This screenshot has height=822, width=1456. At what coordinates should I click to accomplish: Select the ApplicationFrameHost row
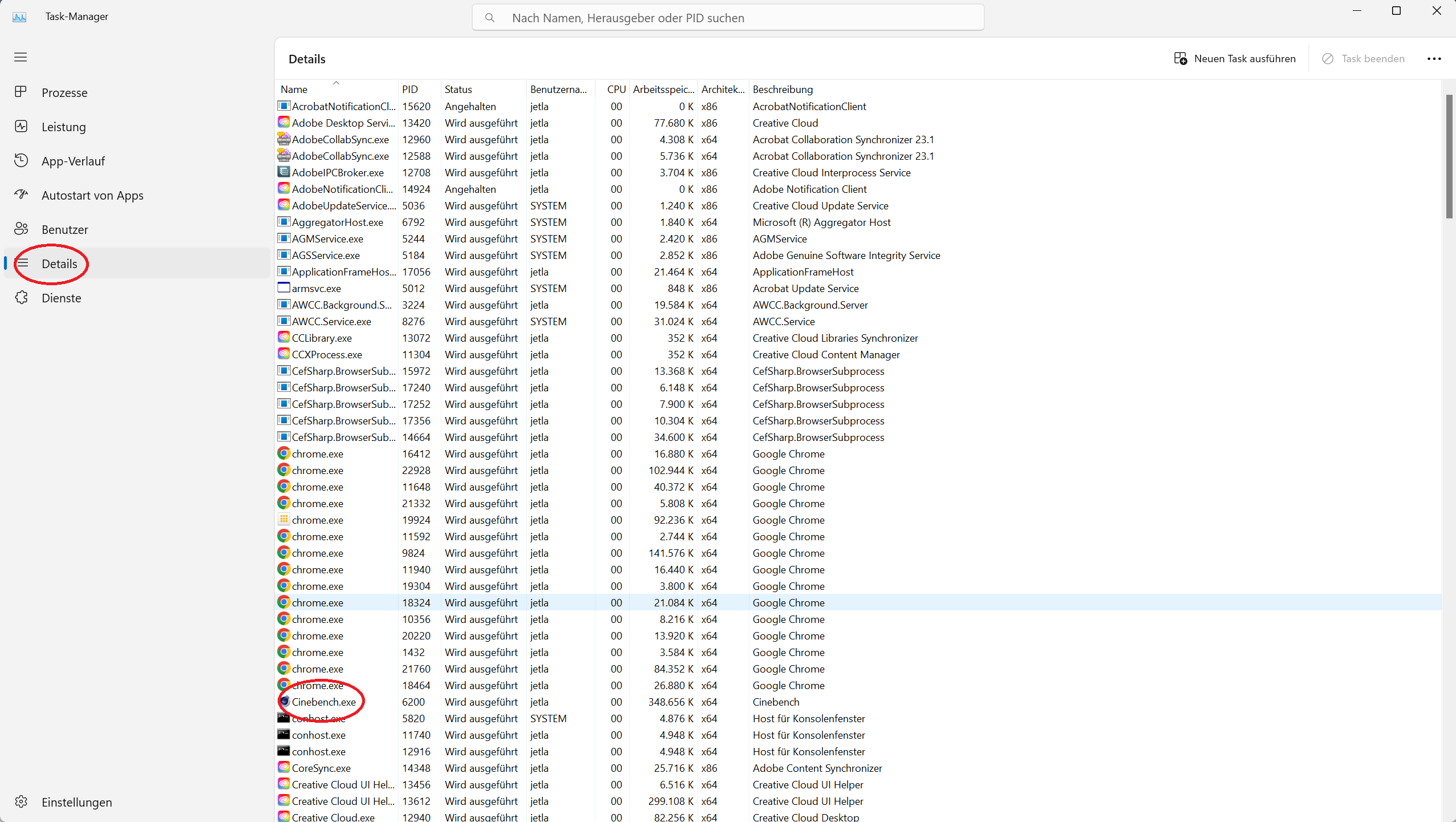pyautogui.click(x=858, y=272)
